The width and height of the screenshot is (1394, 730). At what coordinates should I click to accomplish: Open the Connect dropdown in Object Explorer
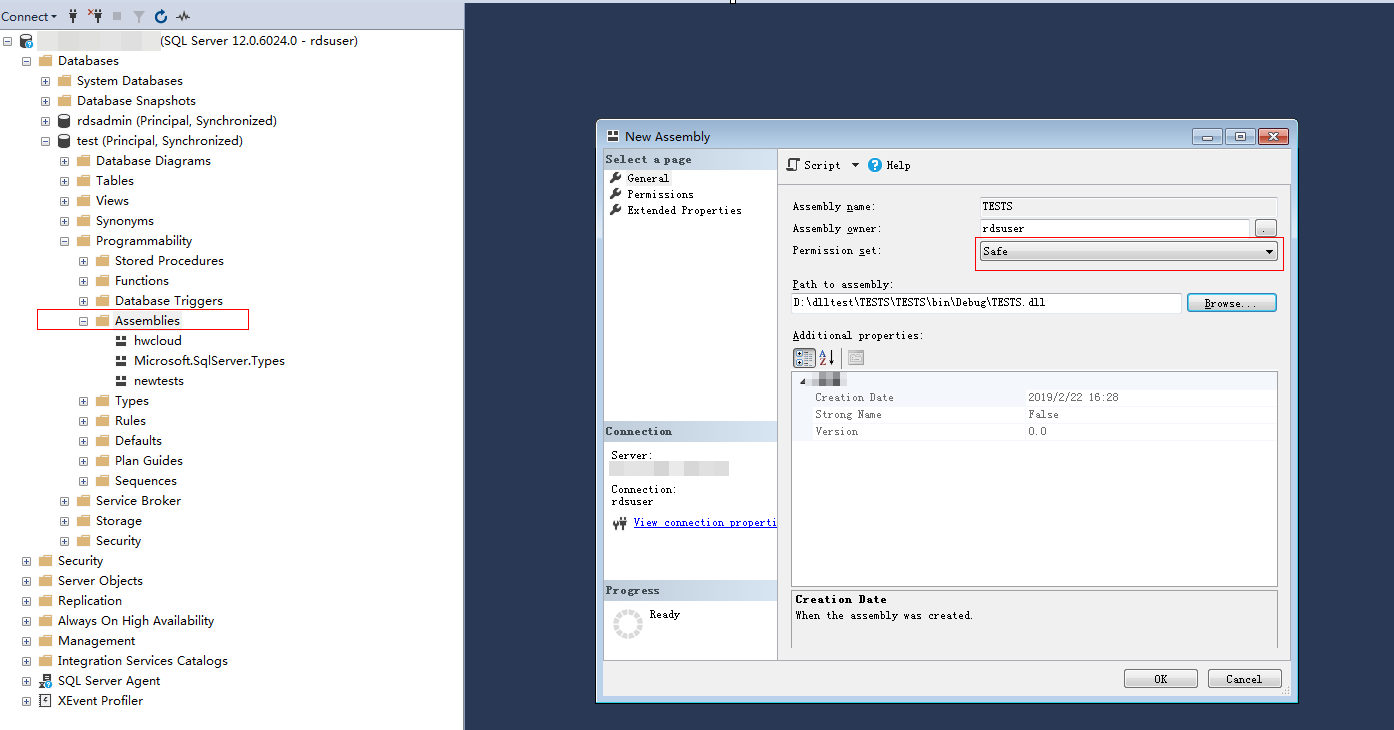click(x=29, y=16)
